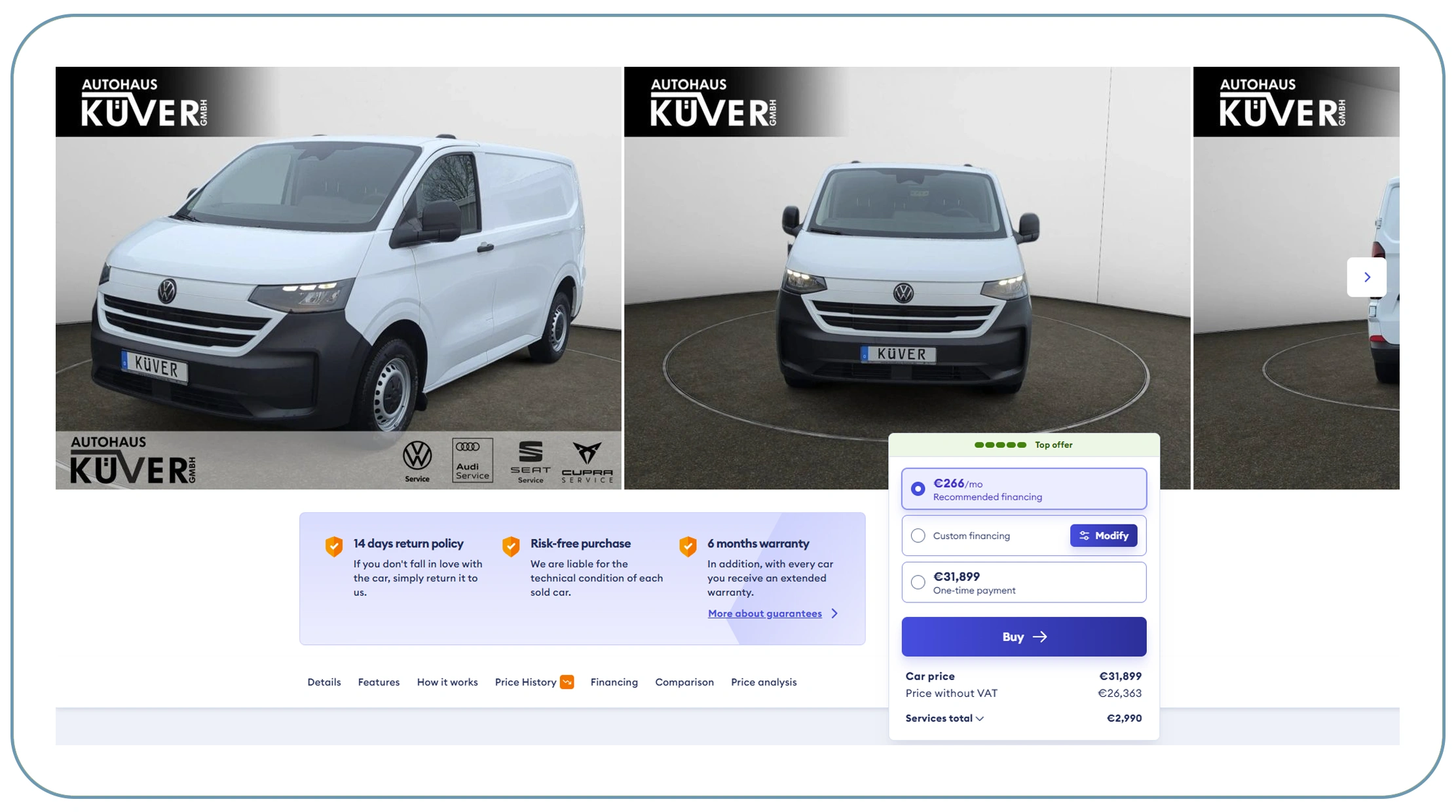Click the Audi Service logo icon
The width and height of the screenshot is (1456, 812).
tap(472, 460)
